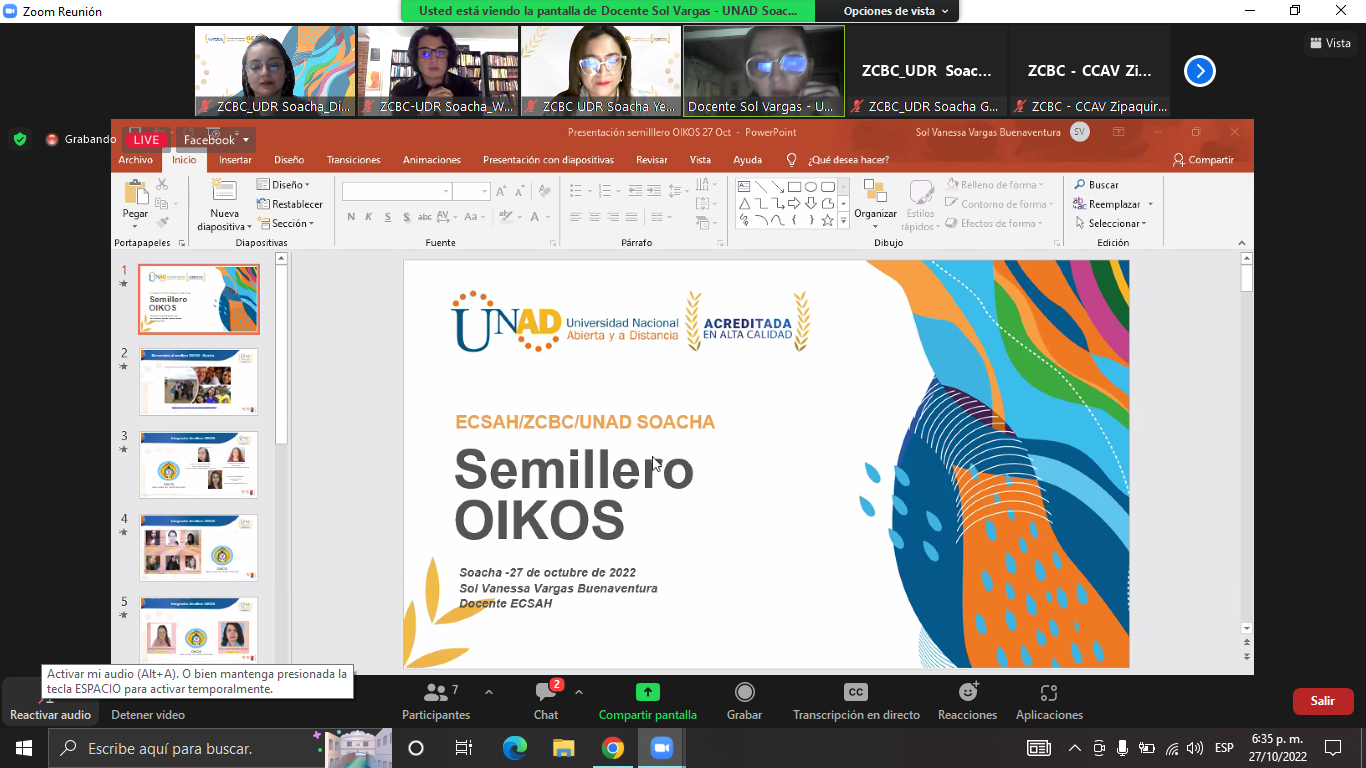Select slide 2 thumbnail in panel
Screen dimensions: 1366x768
198,382
